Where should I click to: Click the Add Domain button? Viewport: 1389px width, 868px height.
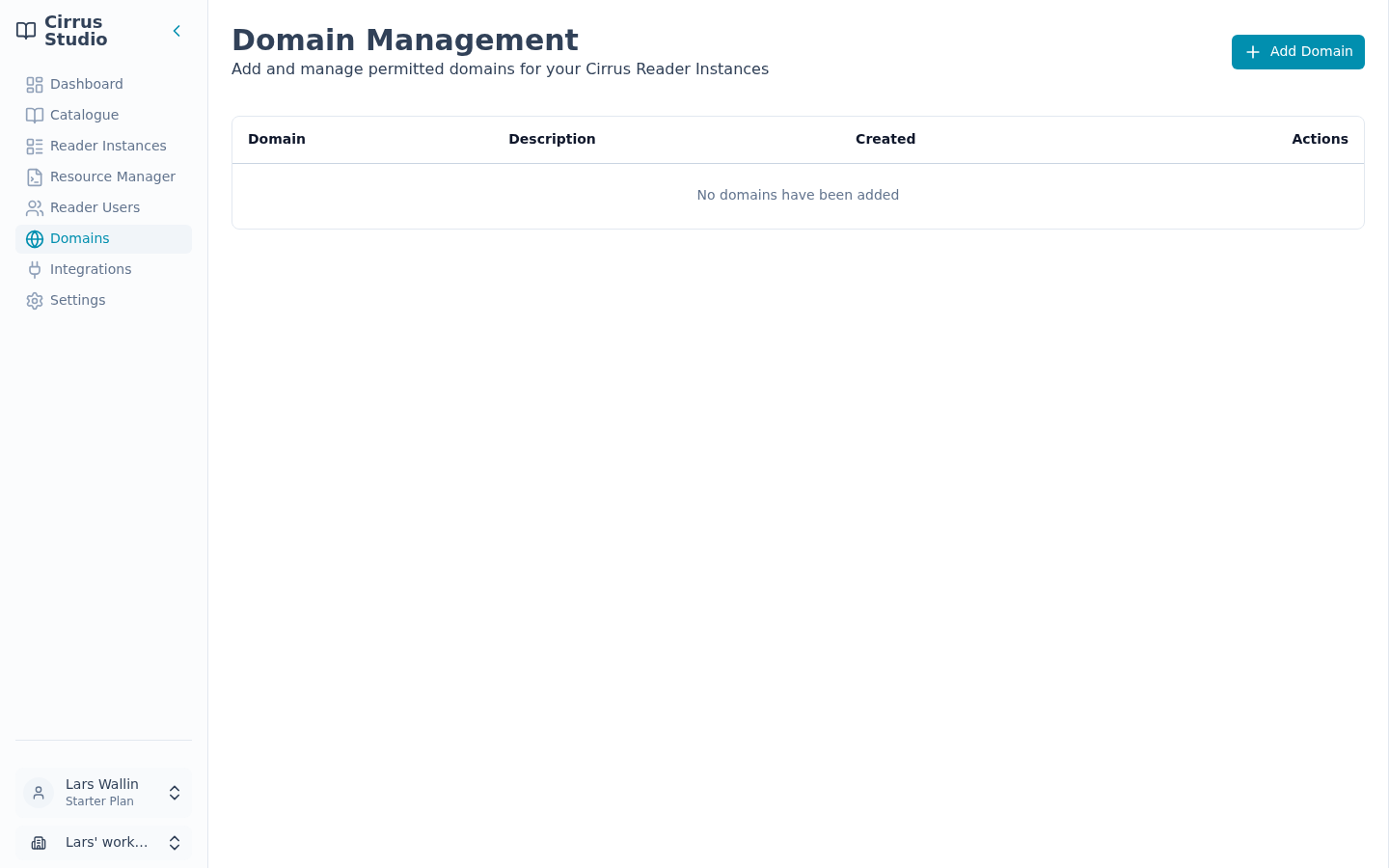click(x=1298, y=52)
